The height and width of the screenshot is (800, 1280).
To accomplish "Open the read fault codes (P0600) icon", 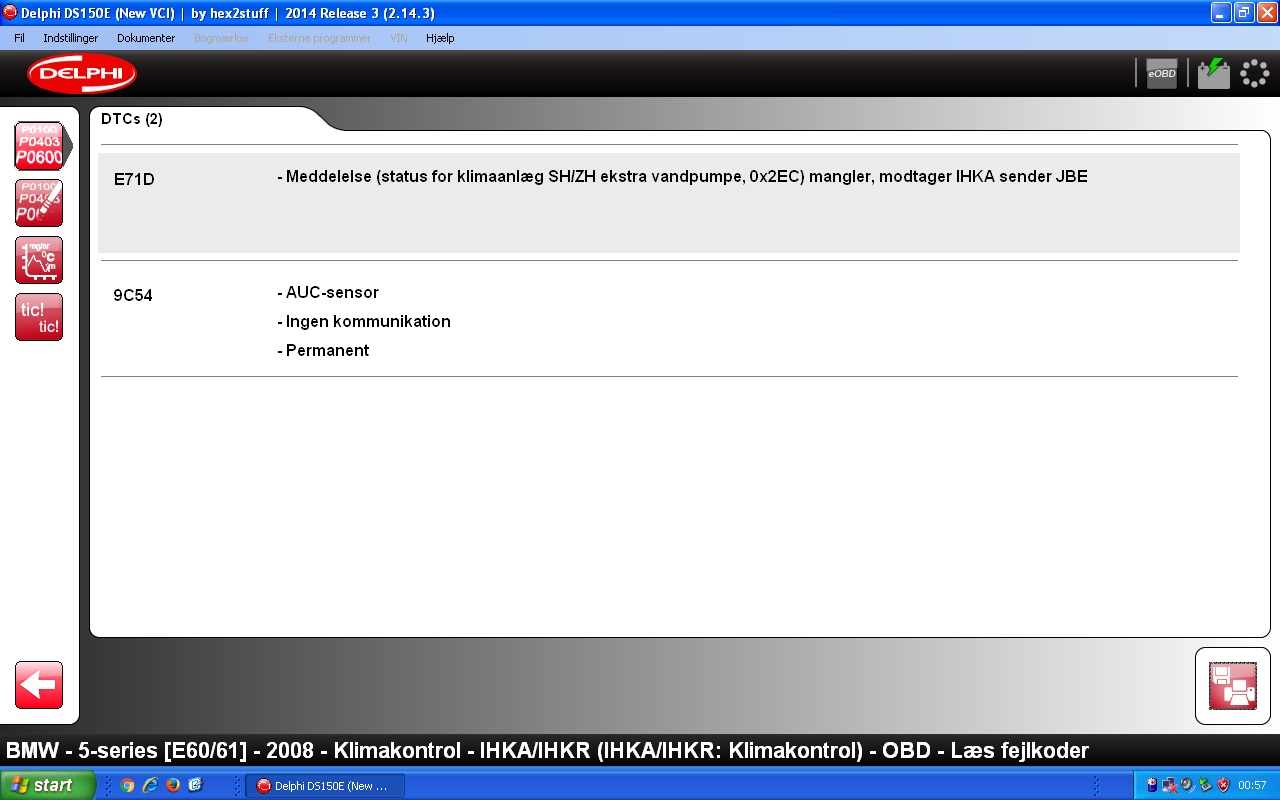I will [39, 146].
